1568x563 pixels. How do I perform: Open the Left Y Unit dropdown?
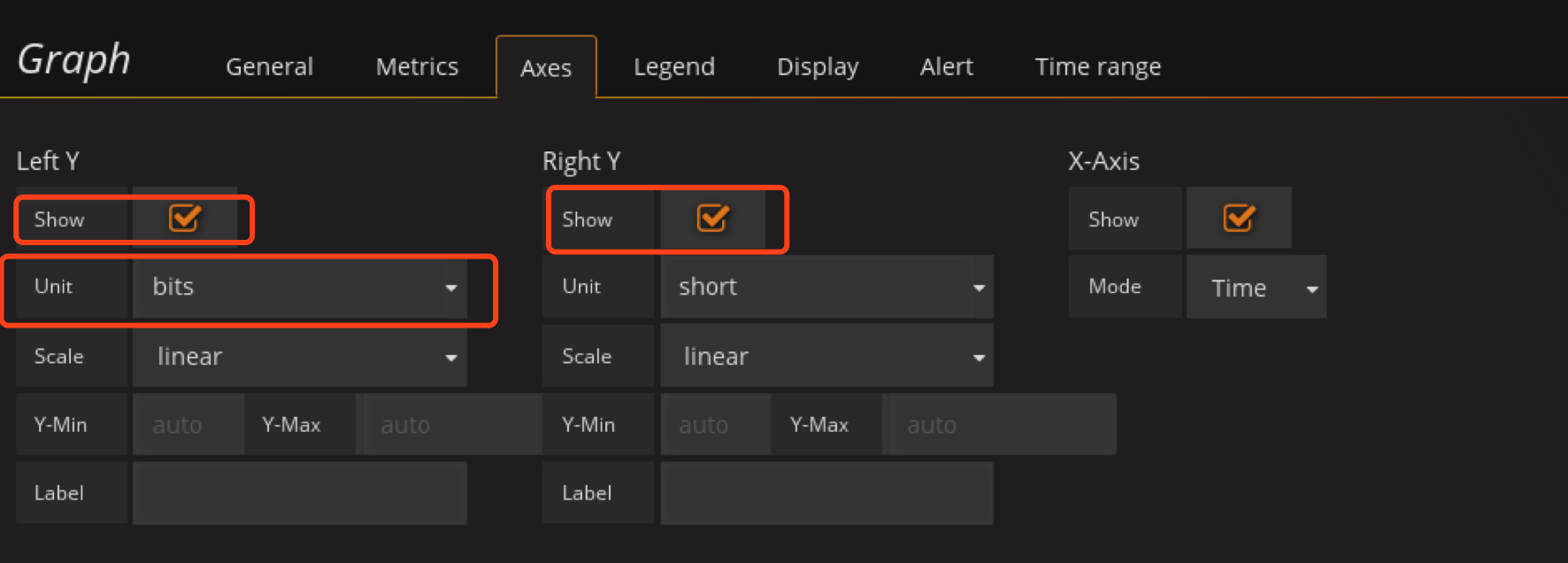(x=299, y=287)
